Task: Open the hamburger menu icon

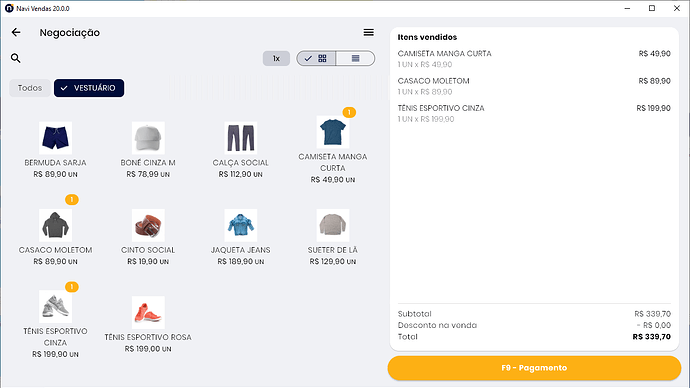Action: pos(369,32)
